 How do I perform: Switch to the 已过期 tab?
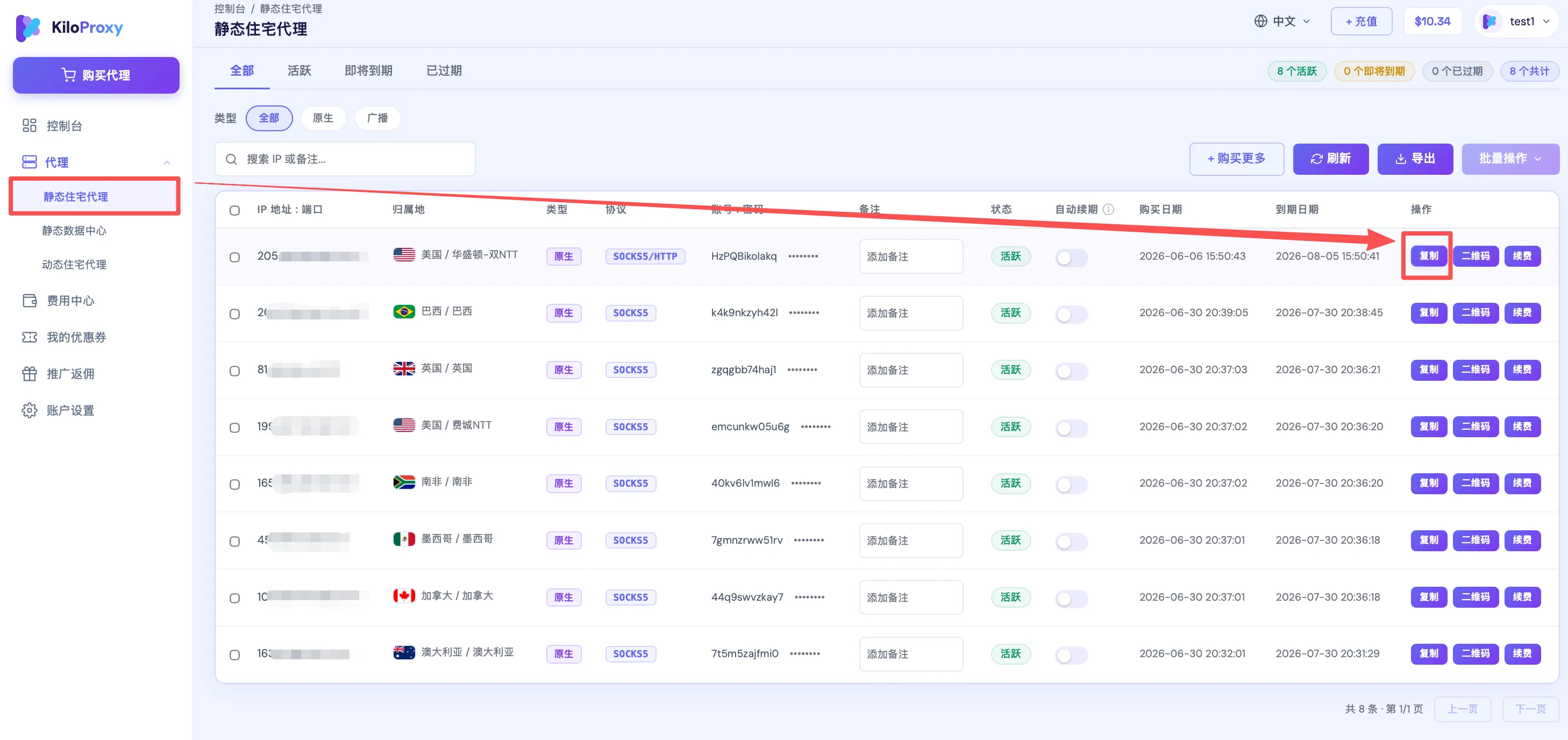444,70
